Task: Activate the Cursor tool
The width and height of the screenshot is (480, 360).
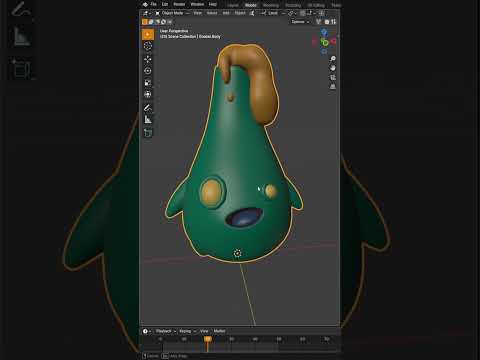Action: pos(148,46)
